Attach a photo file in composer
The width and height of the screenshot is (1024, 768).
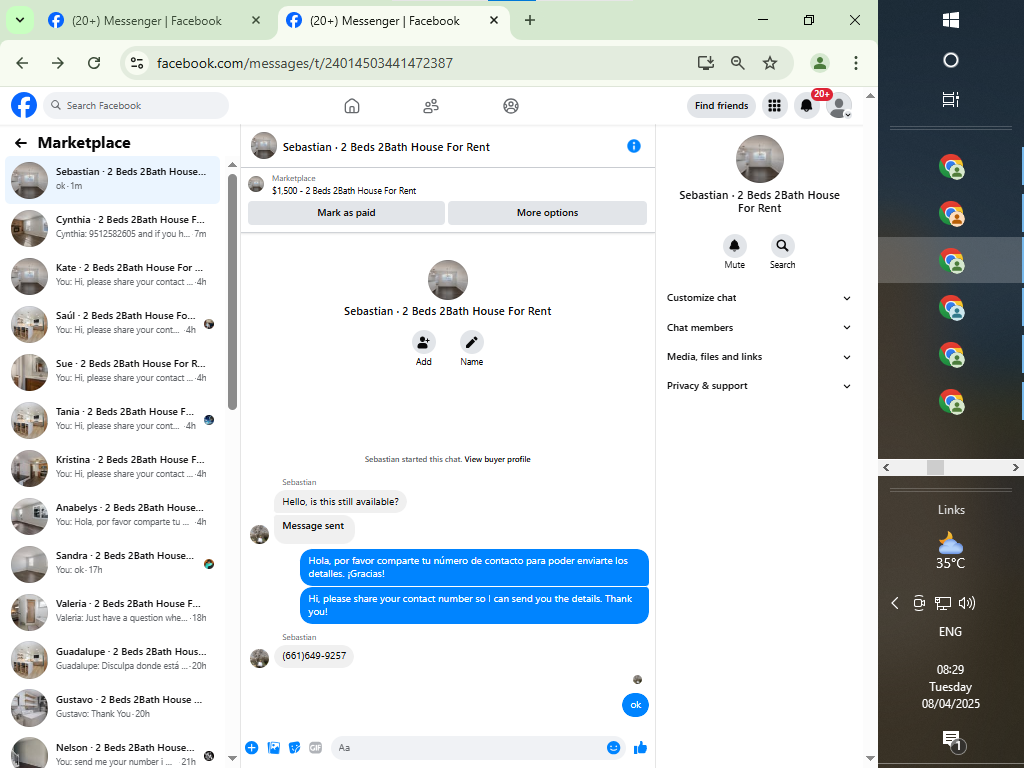pos(274,748)
